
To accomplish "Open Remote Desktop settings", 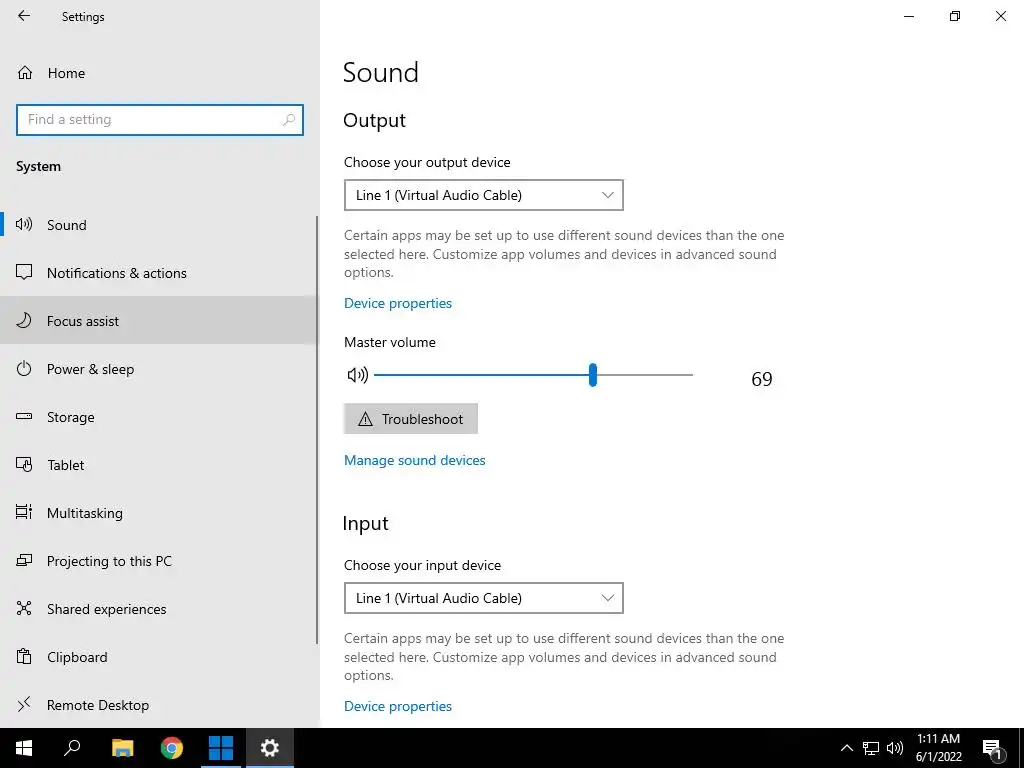I will 160,705.
